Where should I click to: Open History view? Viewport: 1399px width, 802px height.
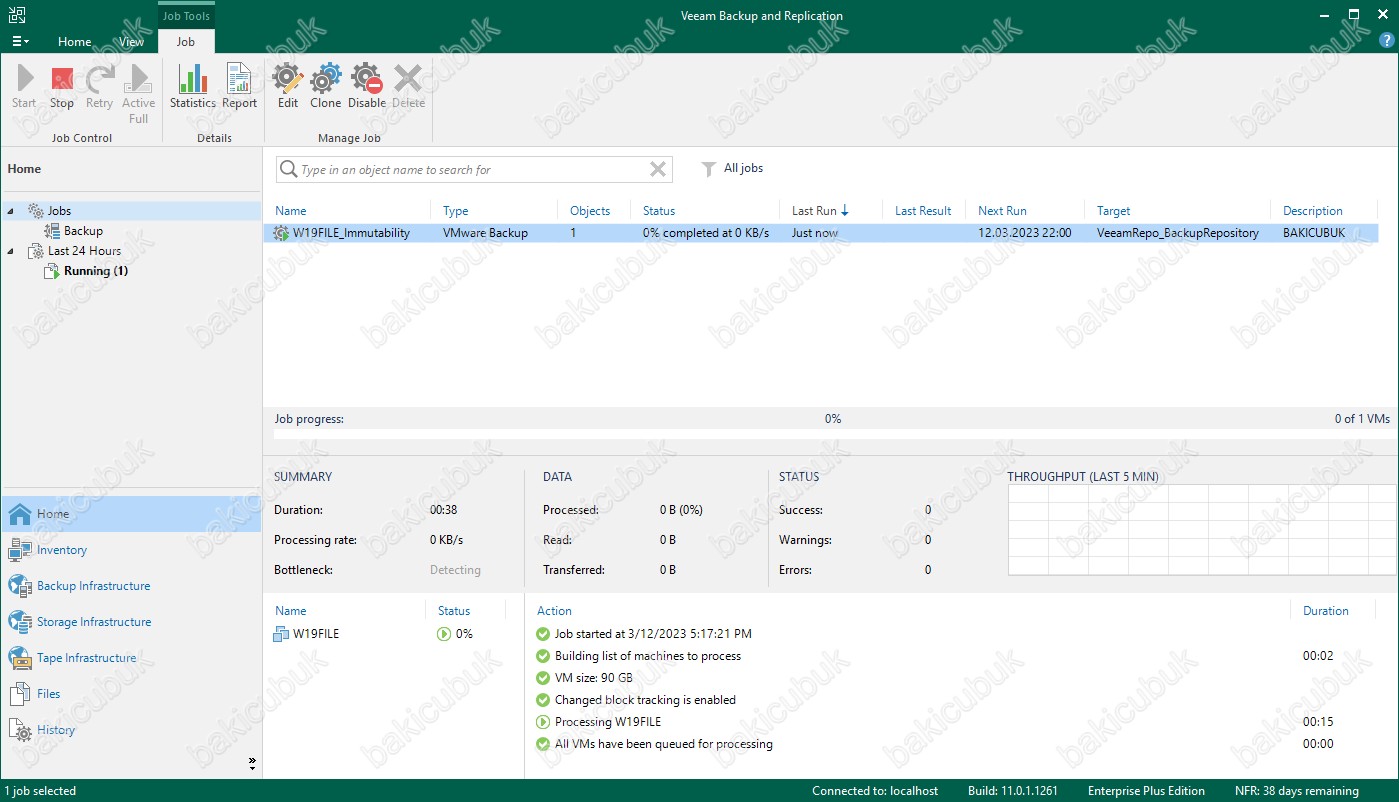(x=131, y=730)
